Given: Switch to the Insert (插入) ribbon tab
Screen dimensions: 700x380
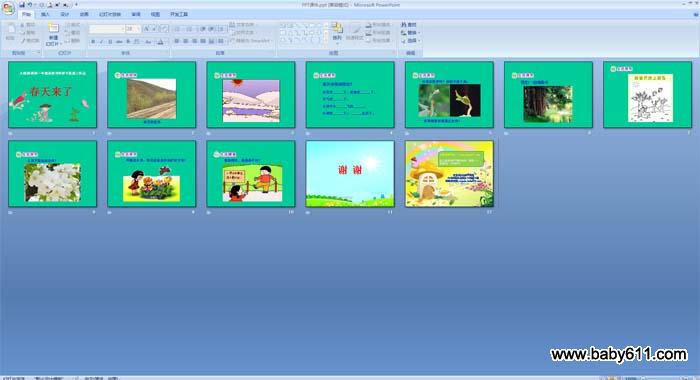Looking at the screenshot, I should [x=45, y=15].
